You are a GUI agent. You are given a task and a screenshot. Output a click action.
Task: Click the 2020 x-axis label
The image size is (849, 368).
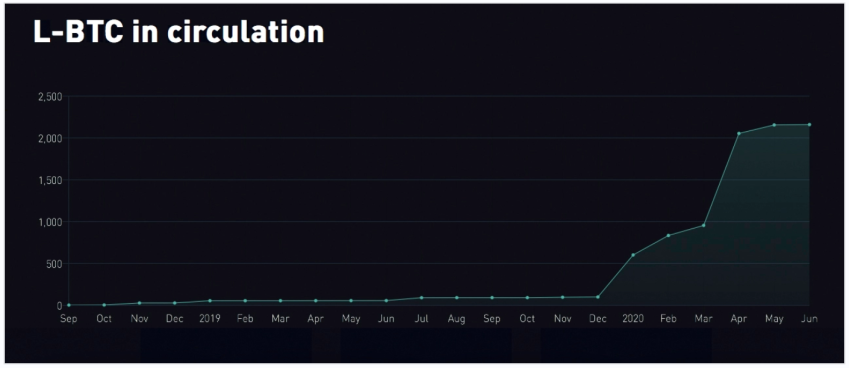633,319
